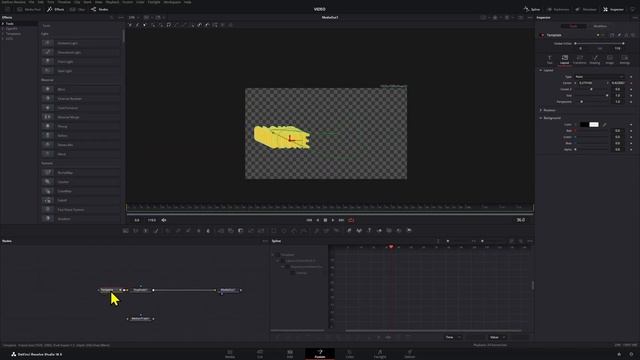
Task: Toggle the Inspector panel button
Action: click(613, 9)
